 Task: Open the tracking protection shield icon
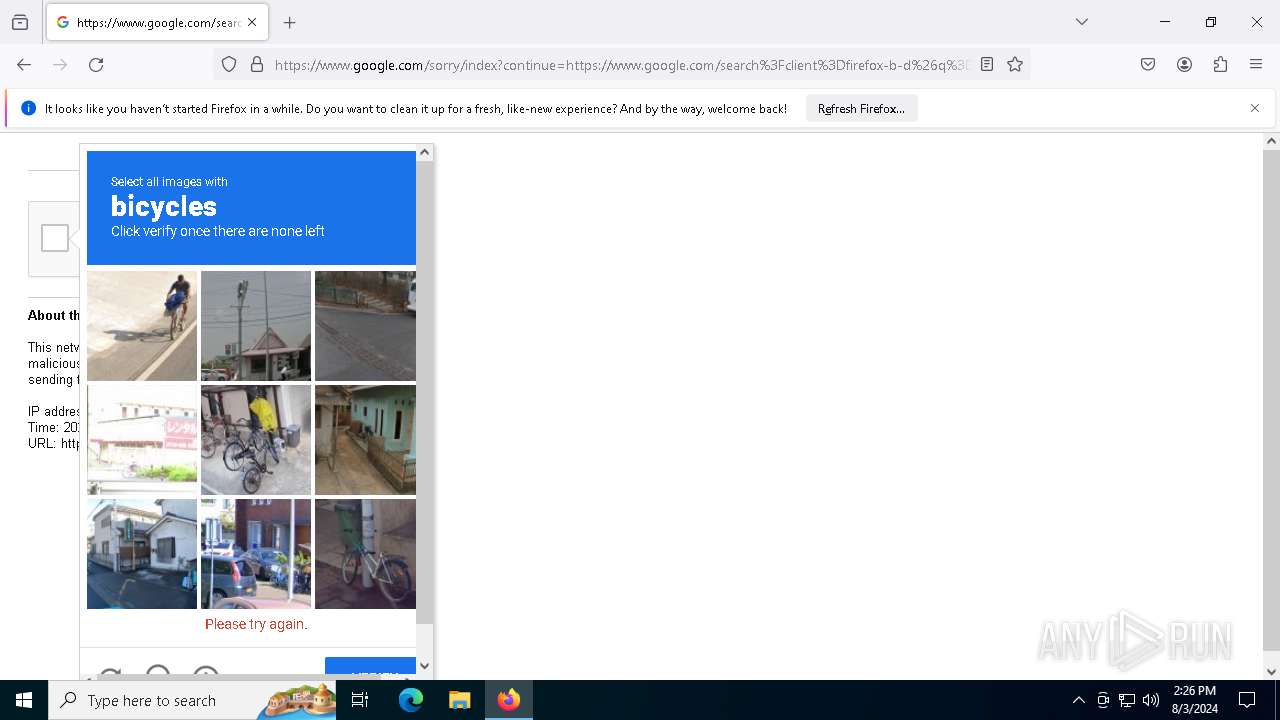[229, 64]
